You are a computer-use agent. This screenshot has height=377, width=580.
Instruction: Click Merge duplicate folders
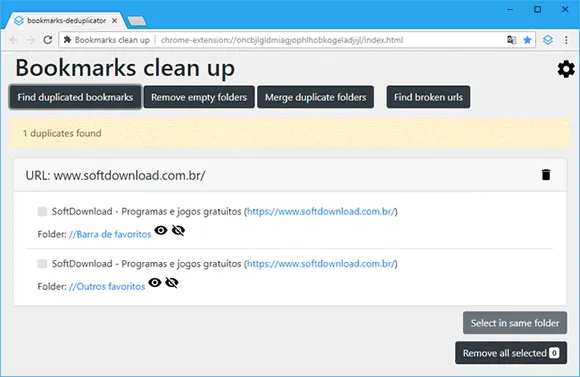click(x=316, y=97)
